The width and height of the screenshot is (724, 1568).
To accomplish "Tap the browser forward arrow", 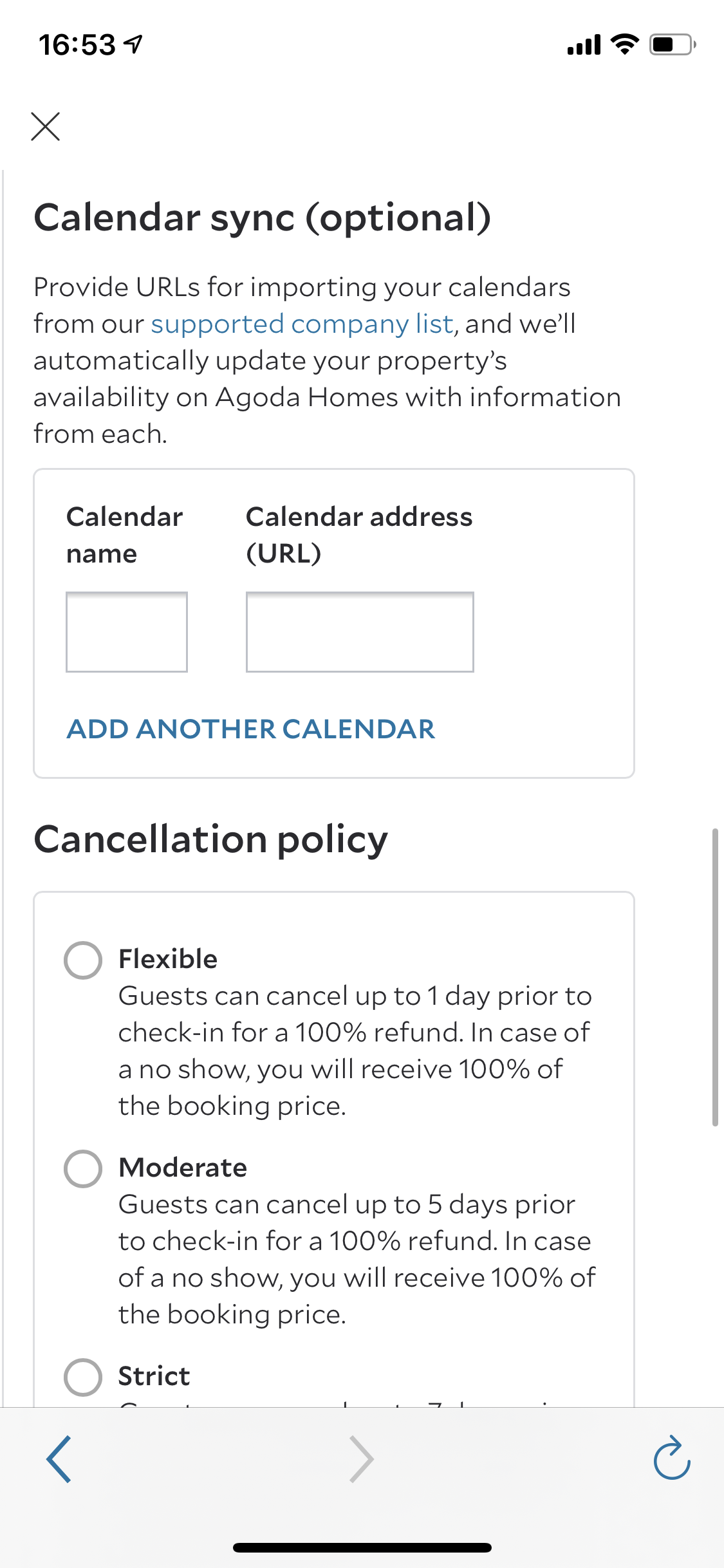I will [x=361, y=1459].
